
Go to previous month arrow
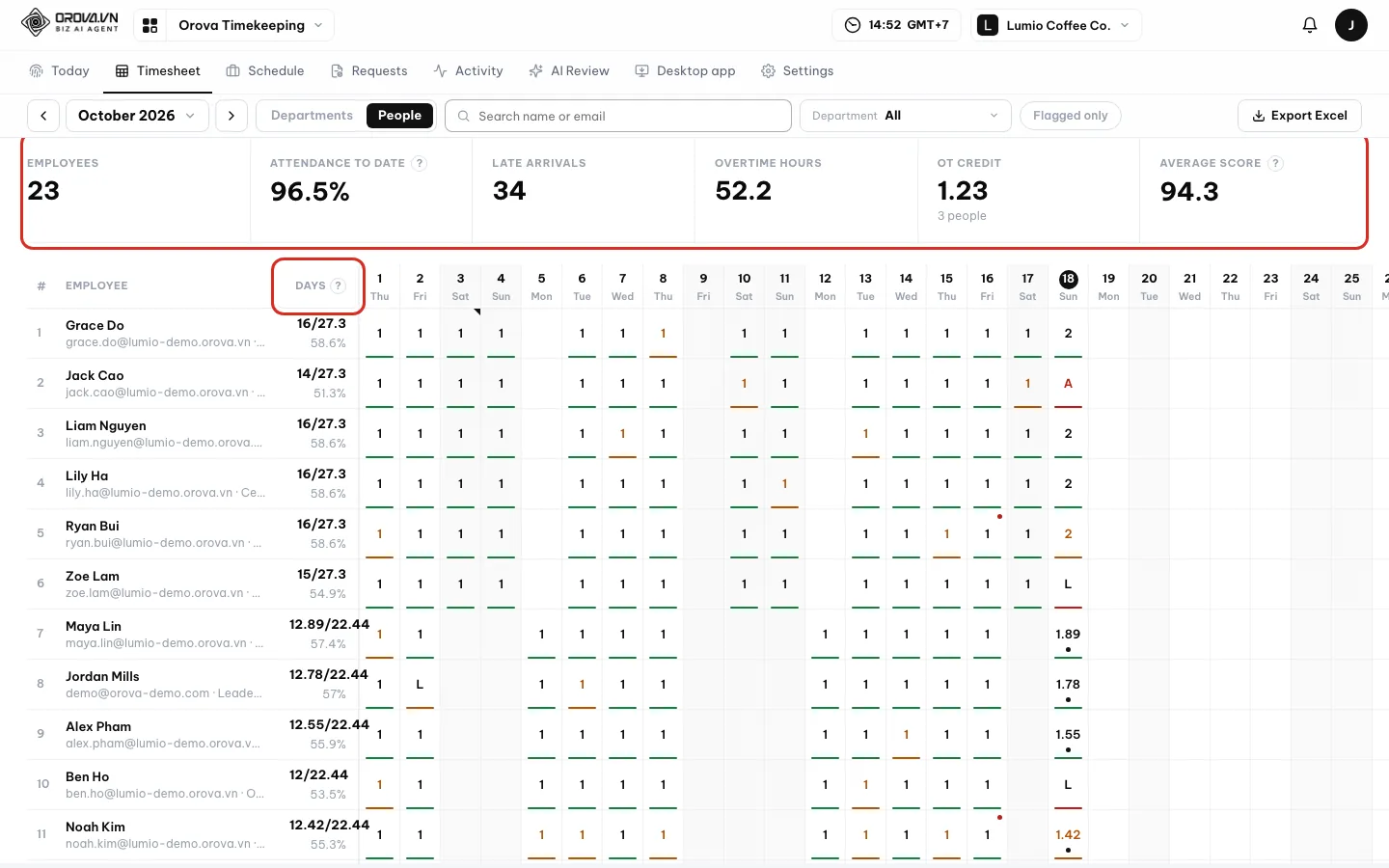[x=43, y=116]
